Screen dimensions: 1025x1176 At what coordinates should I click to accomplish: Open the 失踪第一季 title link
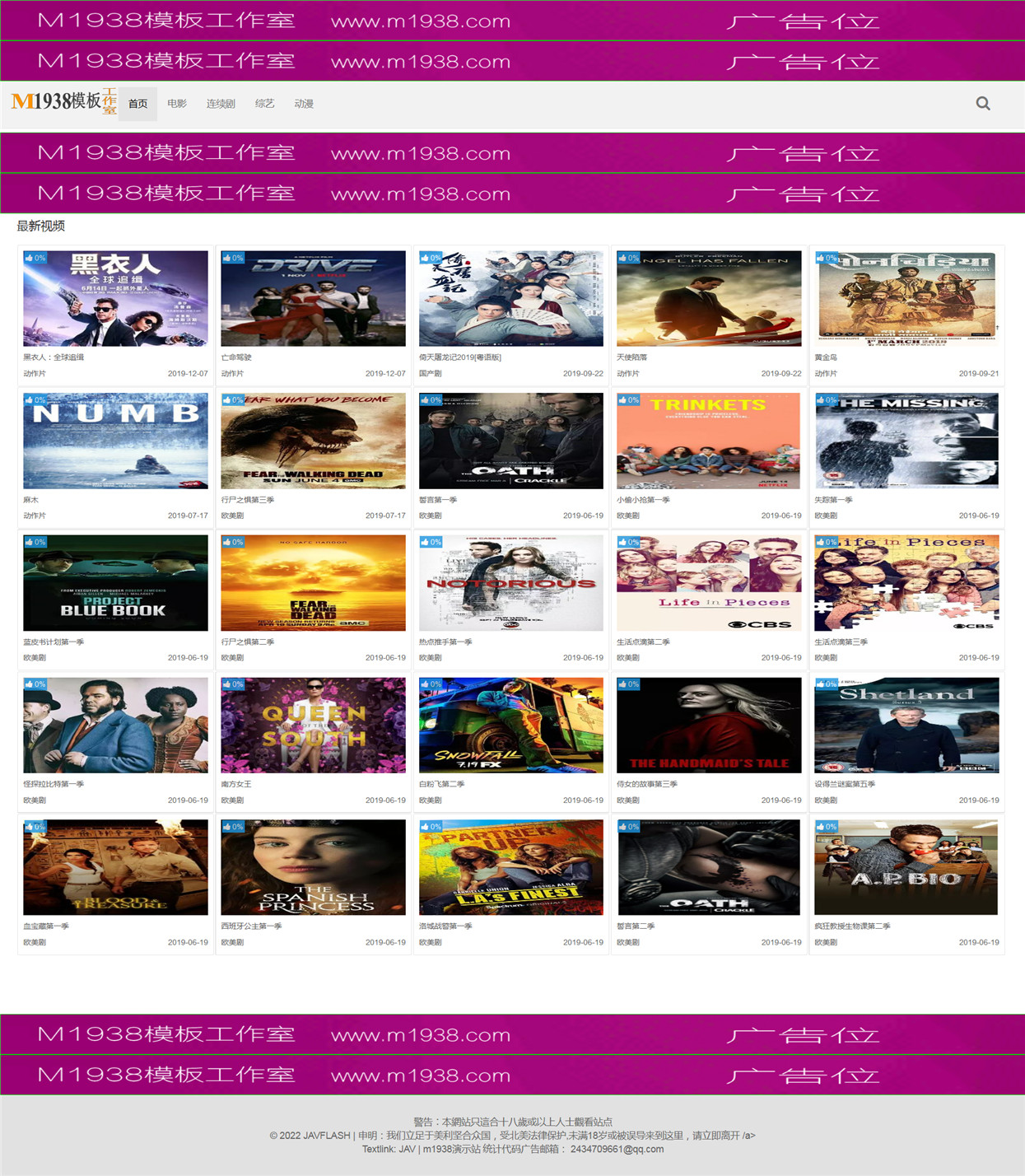[834, 500]
